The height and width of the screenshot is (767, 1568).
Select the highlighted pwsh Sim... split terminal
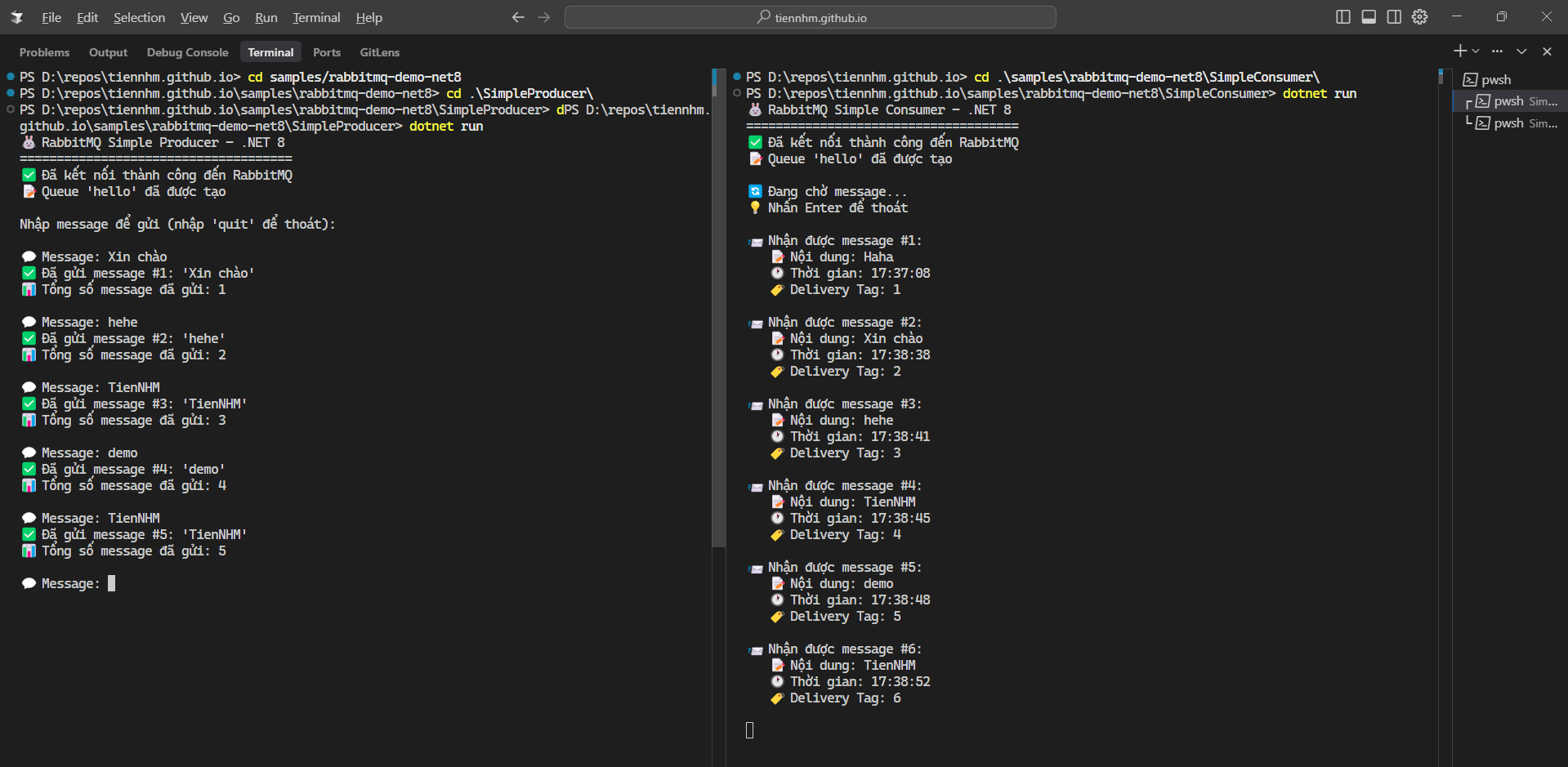[x=1510, y=101]
